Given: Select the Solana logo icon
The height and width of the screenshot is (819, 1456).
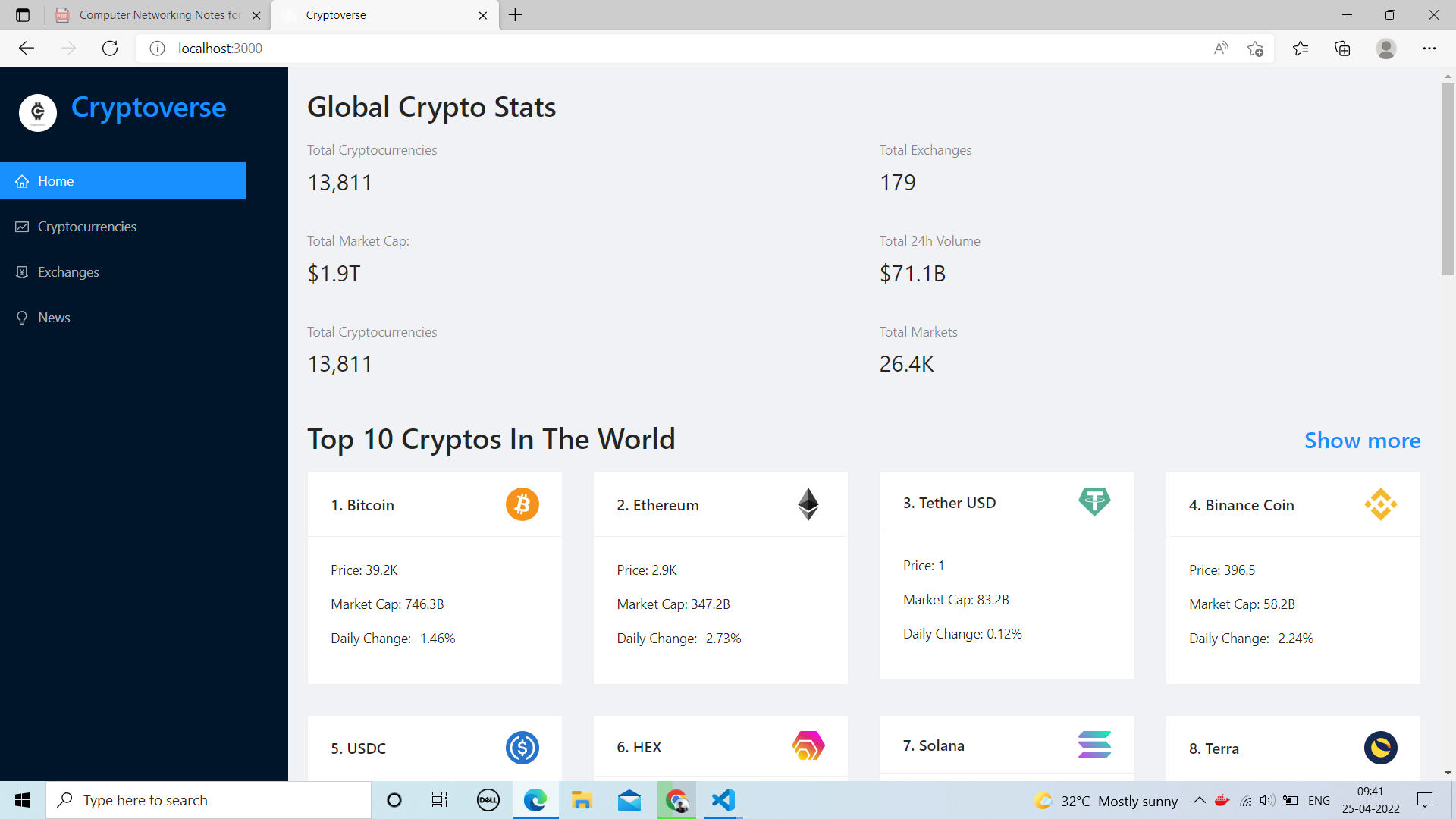Looking at the screenshot, I should pos(1094,745).
